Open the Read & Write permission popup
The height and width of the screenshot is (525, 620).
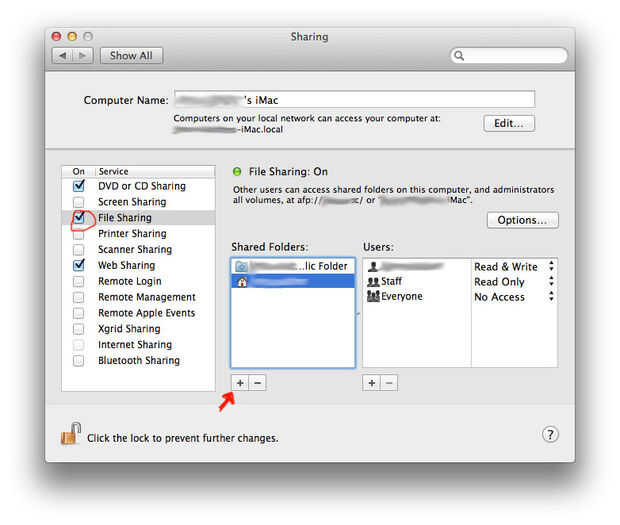[x=514, y=267]
